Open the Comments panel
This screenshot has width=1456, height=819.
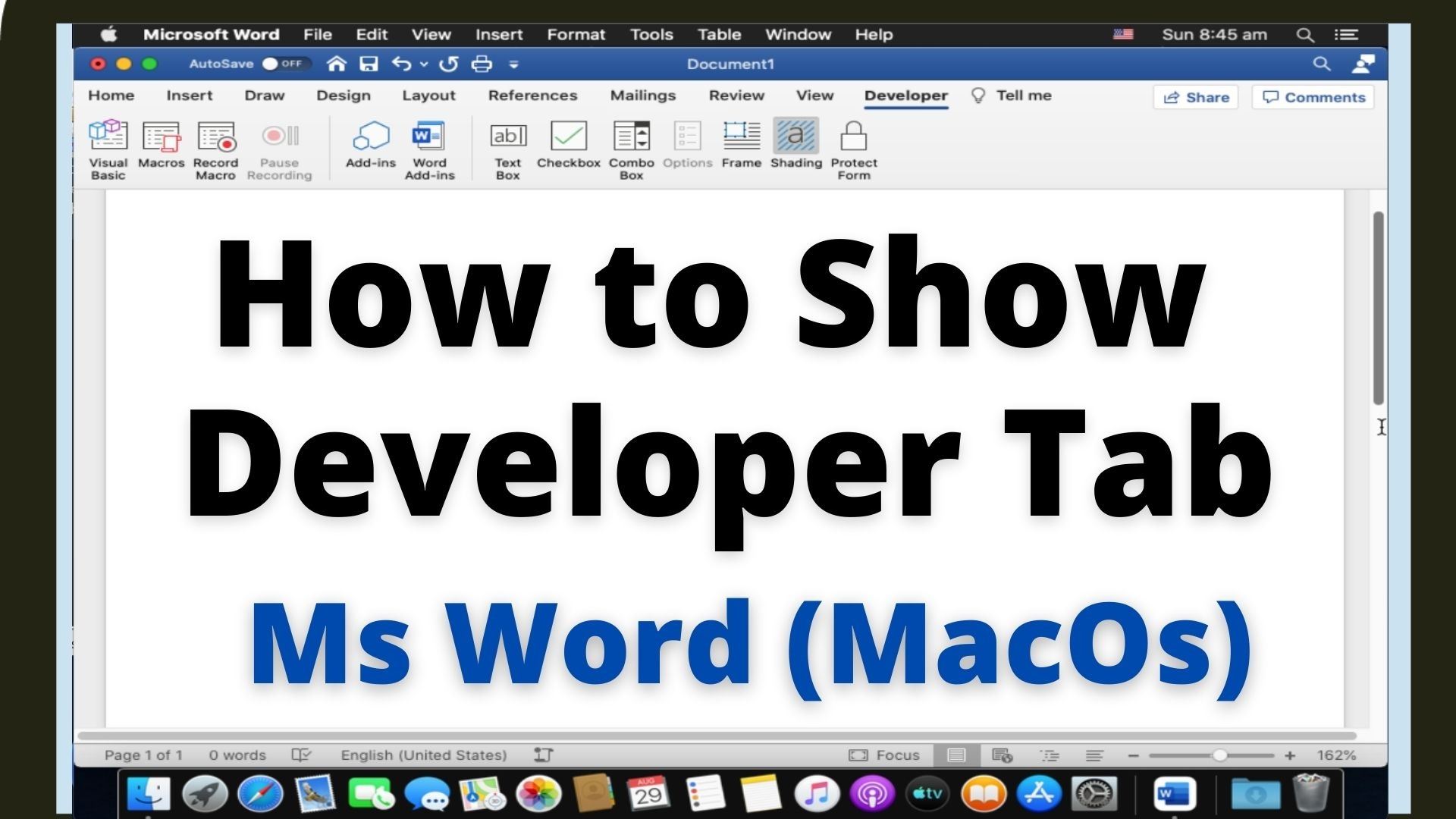(1314, 97)
